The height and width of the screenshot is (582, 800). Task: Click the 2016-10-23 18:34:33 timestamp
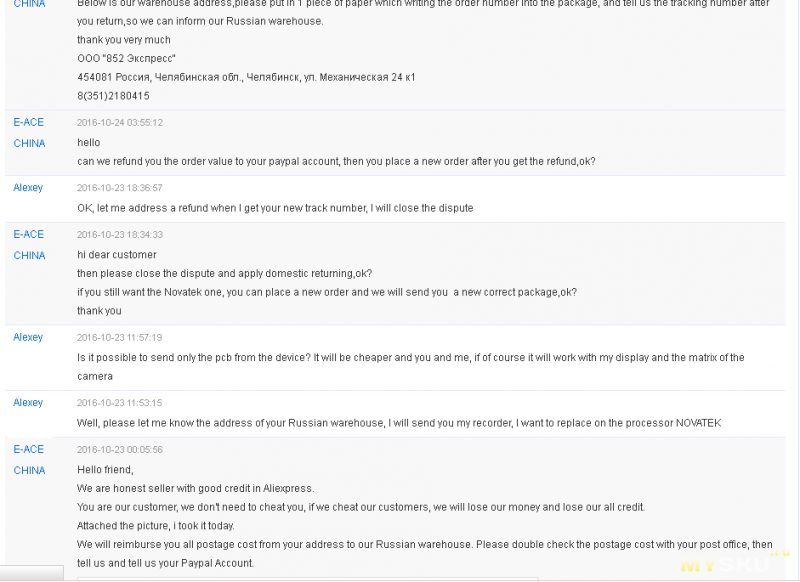pyautogui.click(x=120, y=235)
